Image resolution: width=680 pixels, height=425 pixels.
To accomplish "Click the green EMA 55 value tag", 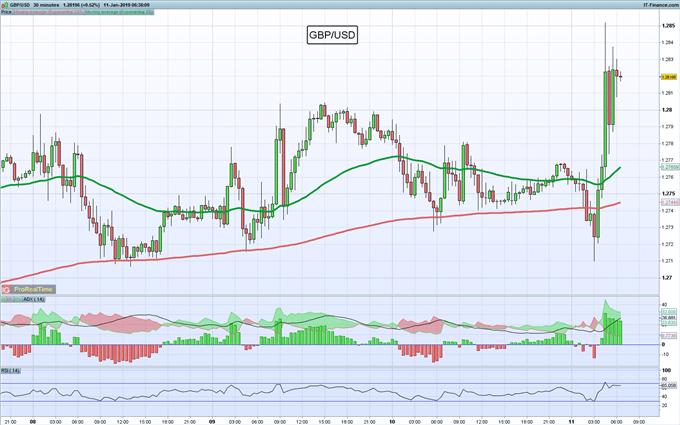I will tap(669, 167).
